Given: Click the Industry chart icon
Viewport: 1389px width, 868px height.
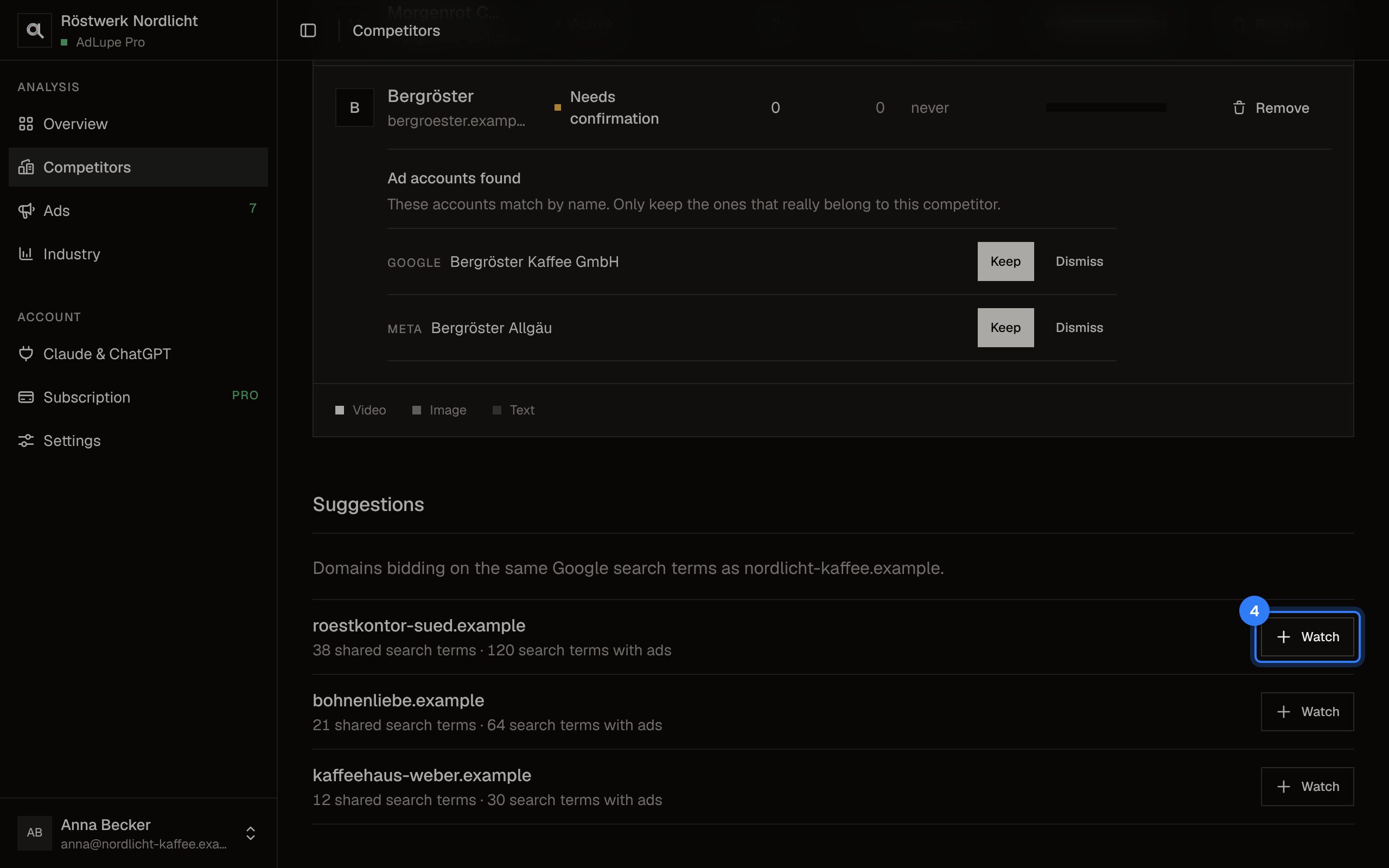Looking at the screenshot, I should tap(26, 254).
